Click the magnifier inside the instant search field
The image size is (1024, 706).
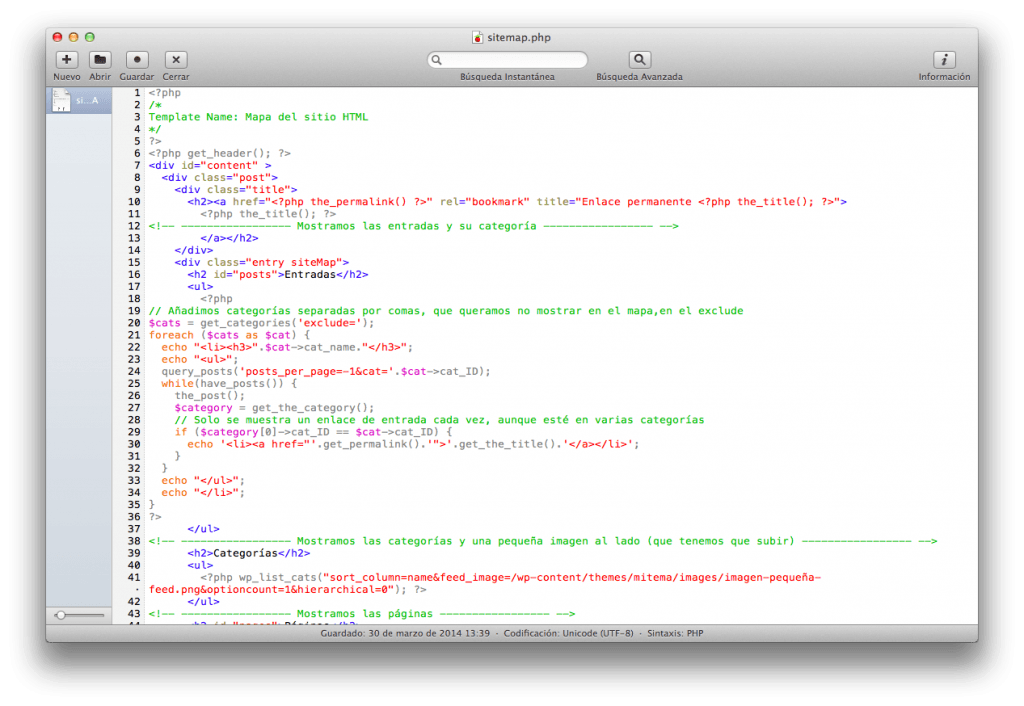point(437,60)
